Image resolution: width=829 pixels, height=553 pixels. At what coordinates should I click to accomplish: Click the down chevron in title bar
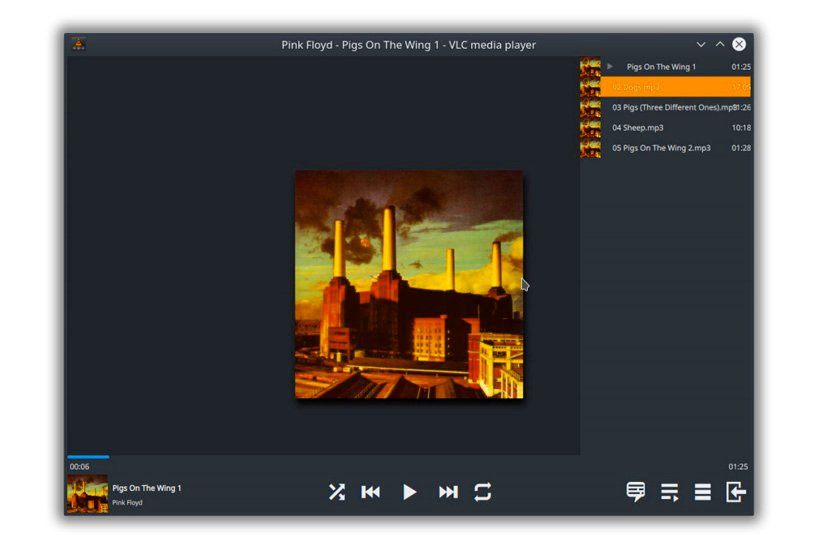coord(701,44)
